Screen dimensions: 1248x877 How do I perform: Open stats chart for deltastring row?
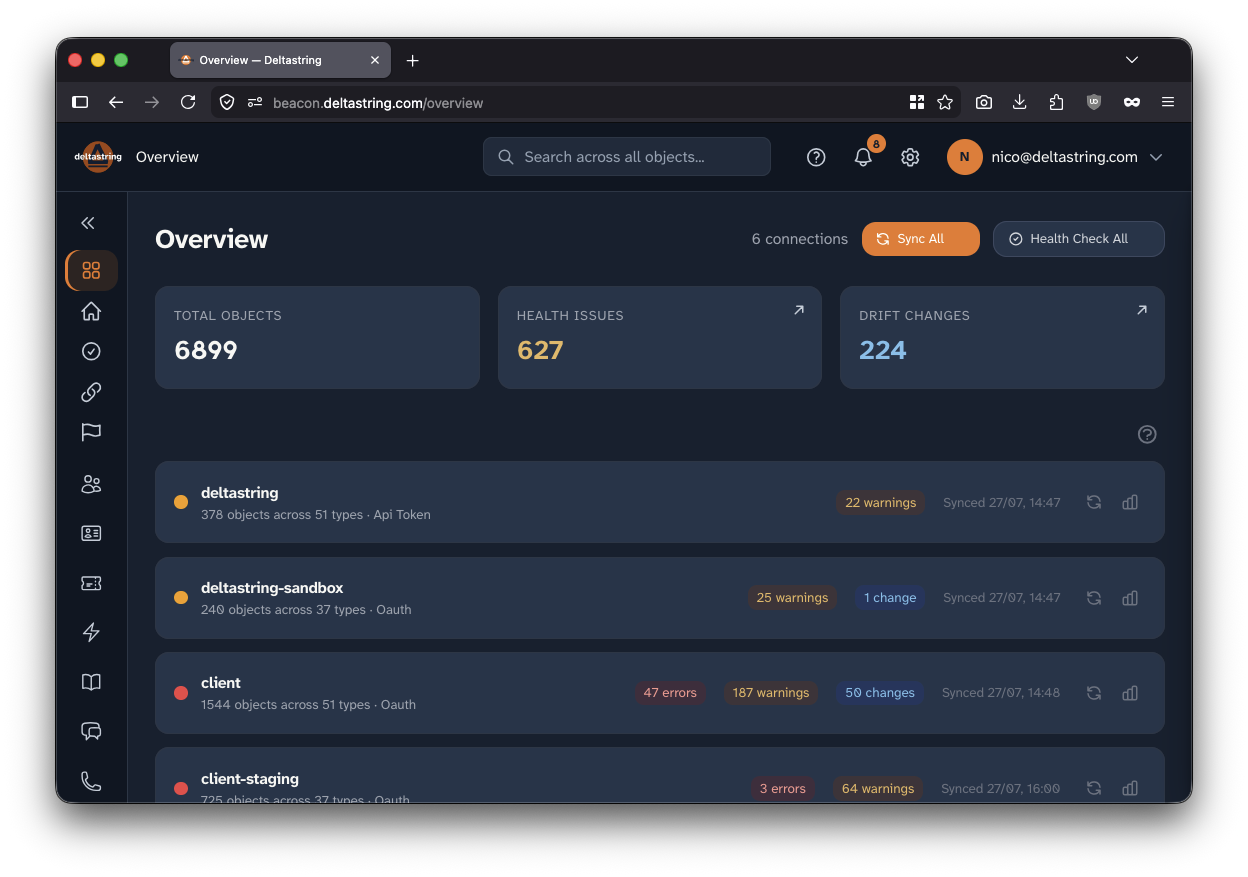click(x=1130, y=502)
